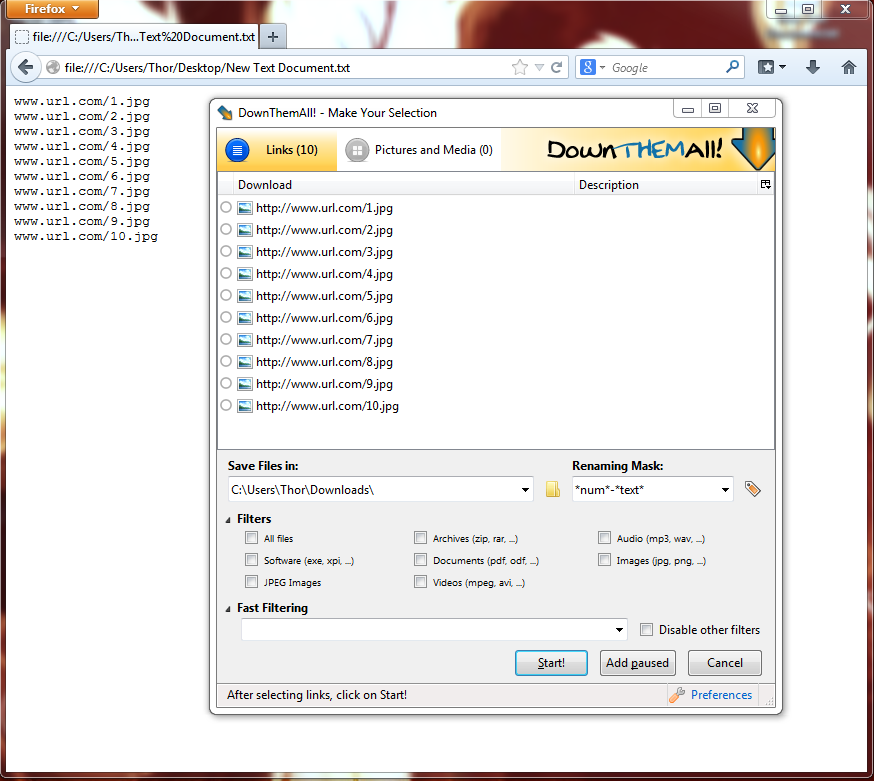Select the radio for http://www.url.com/6.jpg
This screenshot has height=781, width=874.
tap(226, 317)
